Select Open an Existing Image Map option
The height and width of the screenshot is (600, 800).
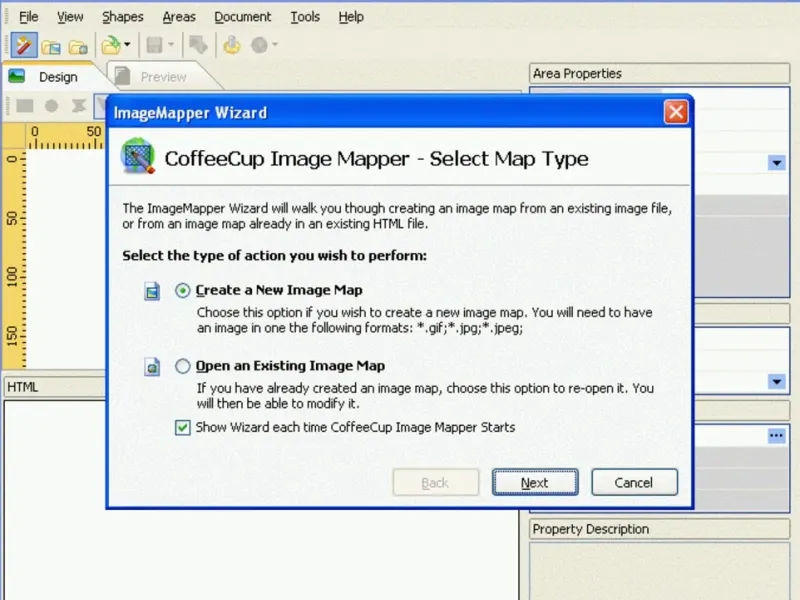[183, 366]
